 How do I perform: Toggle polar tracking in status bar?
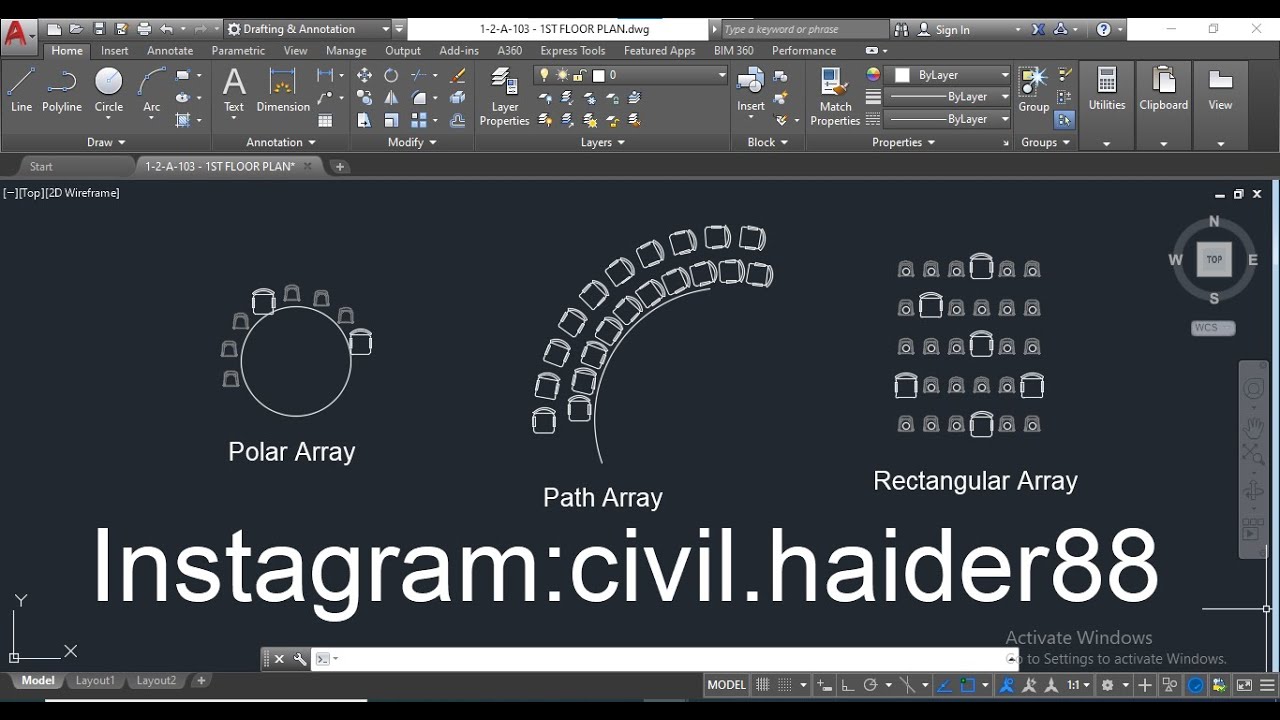pos(871,685)
